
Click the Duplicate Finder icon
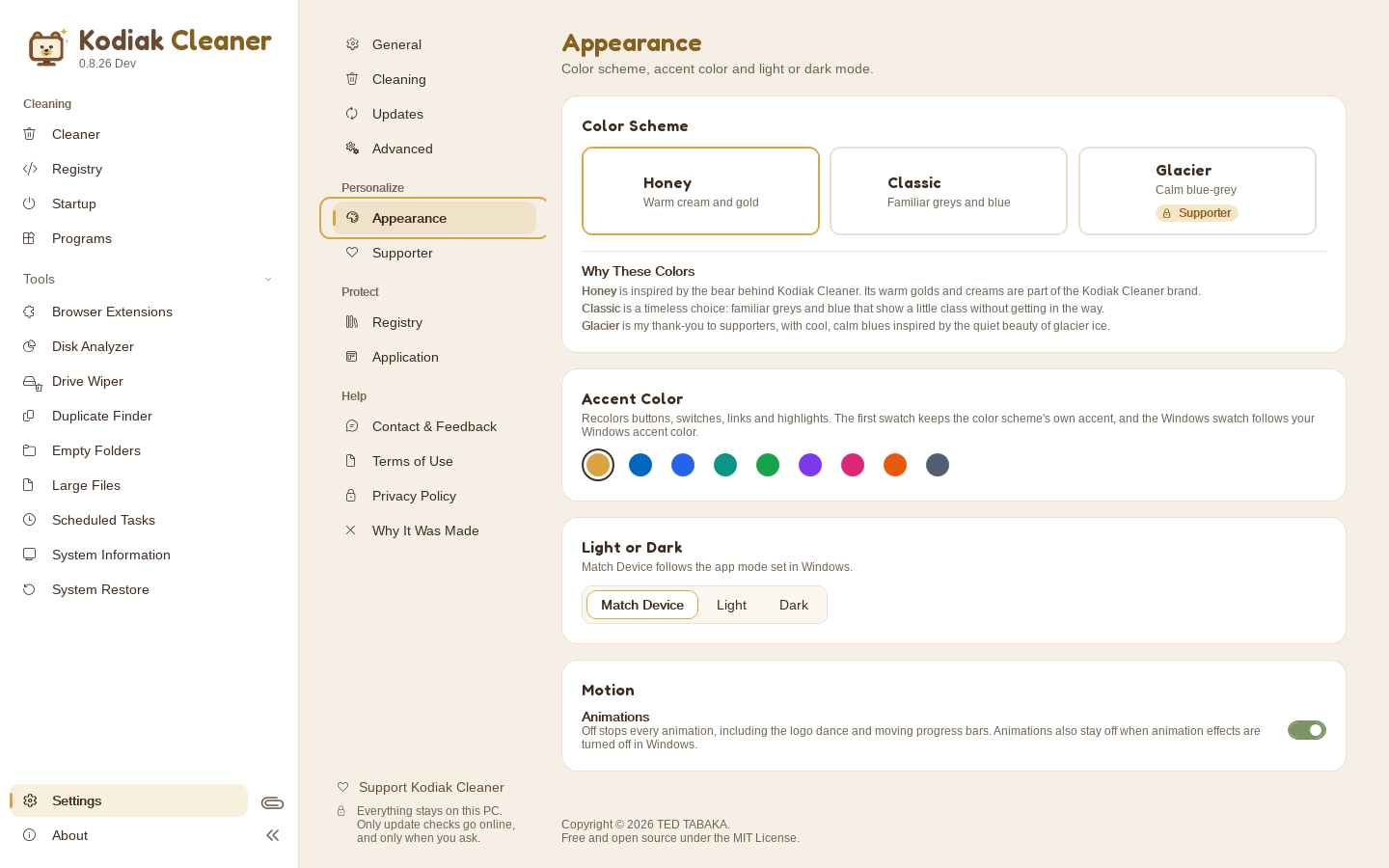click(x=29, y=416)
